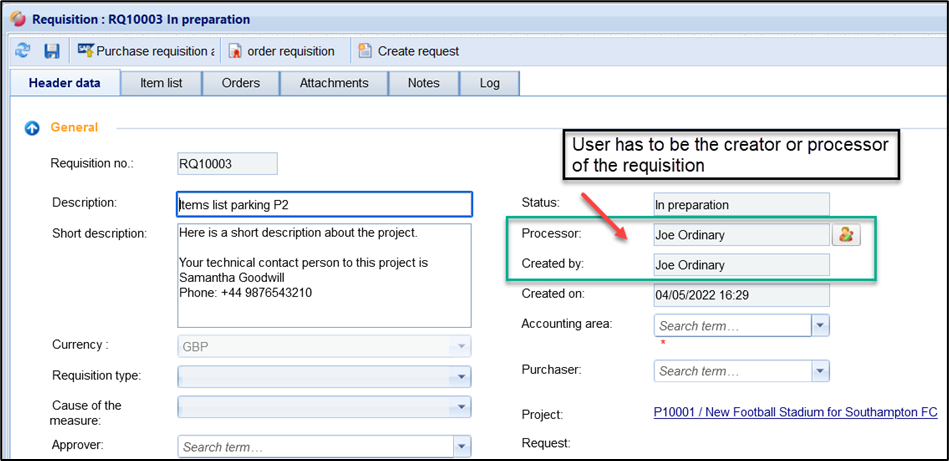The height and width of the screenshot is (461, 949).
Task: Click the order requisition toolbar button
Action: (283, 51)
